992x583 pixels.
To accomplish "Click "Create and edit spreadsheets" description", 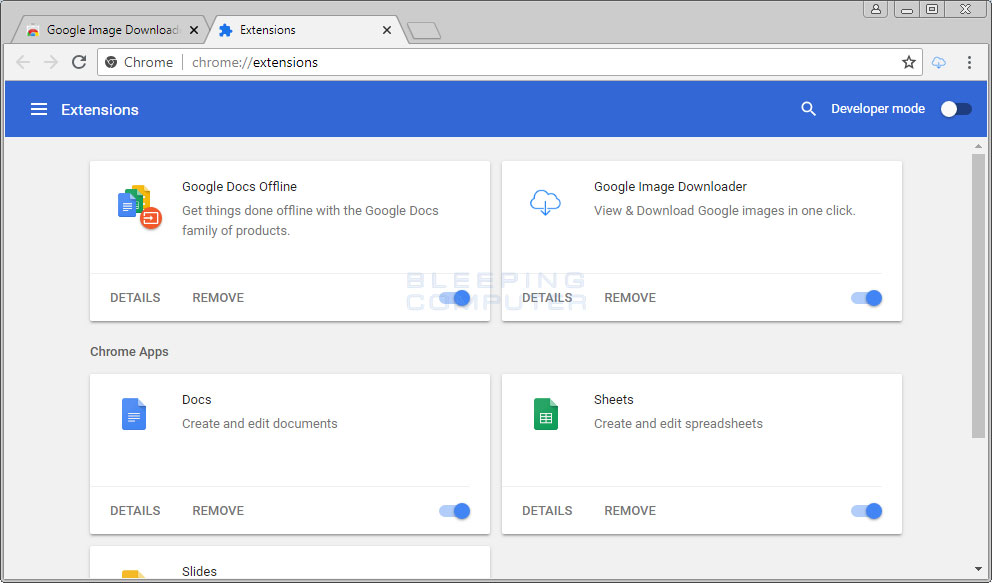I will tap(678, 424).
